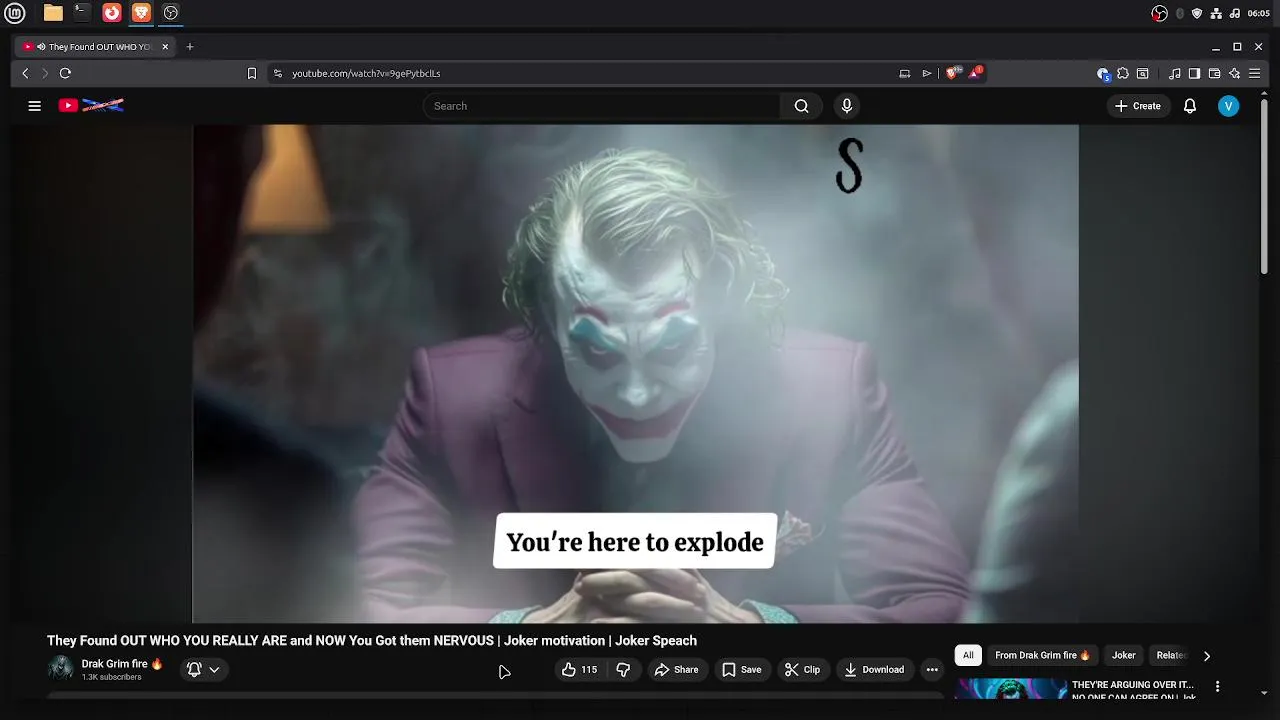Viewport: 1280px width, 720px height.
Task: Save the video to a playlist
Action: coord(742,670)
